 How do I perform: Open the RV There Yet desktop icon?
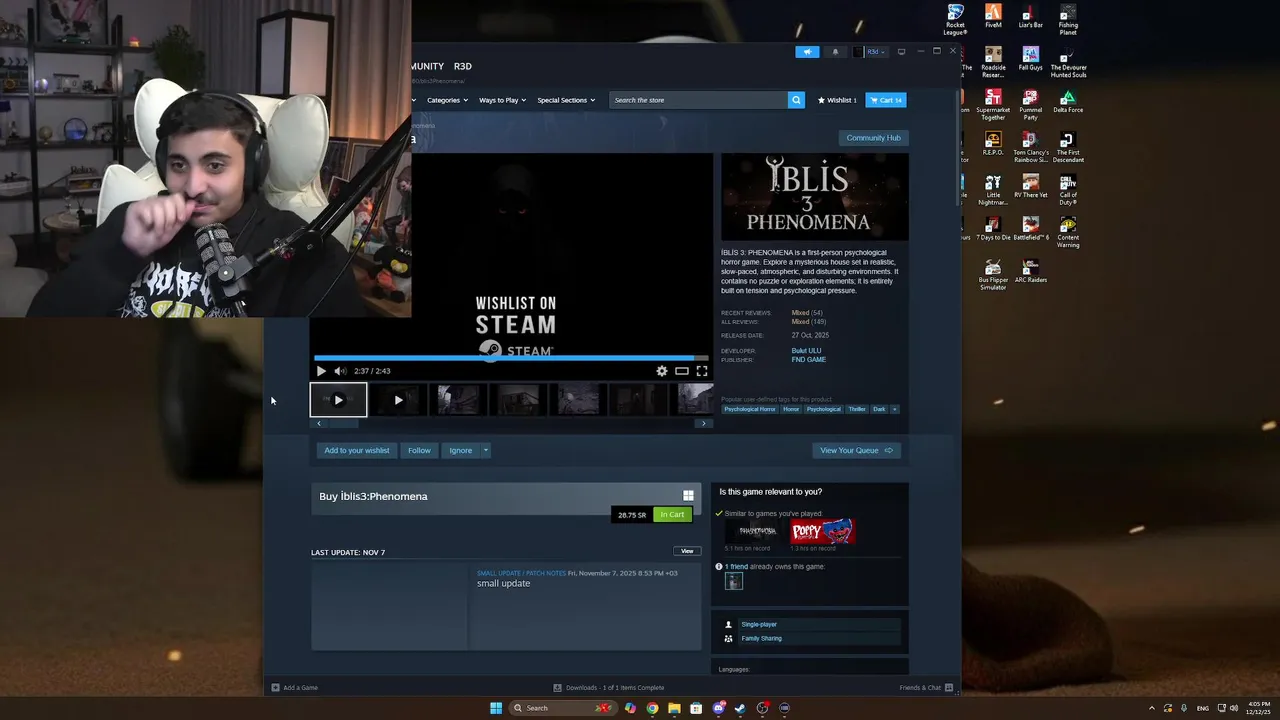tap(1030, 186)
